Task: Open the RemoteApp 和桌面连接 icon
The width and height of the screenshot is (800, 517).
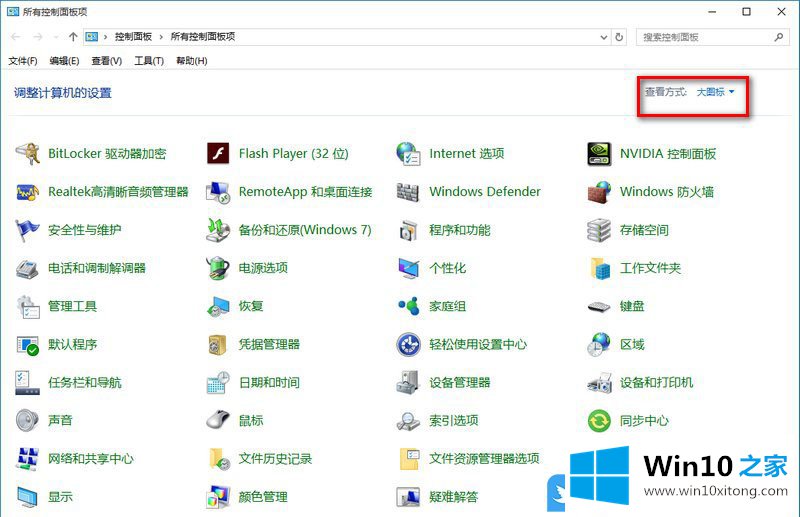Action: tap(218, 192)
